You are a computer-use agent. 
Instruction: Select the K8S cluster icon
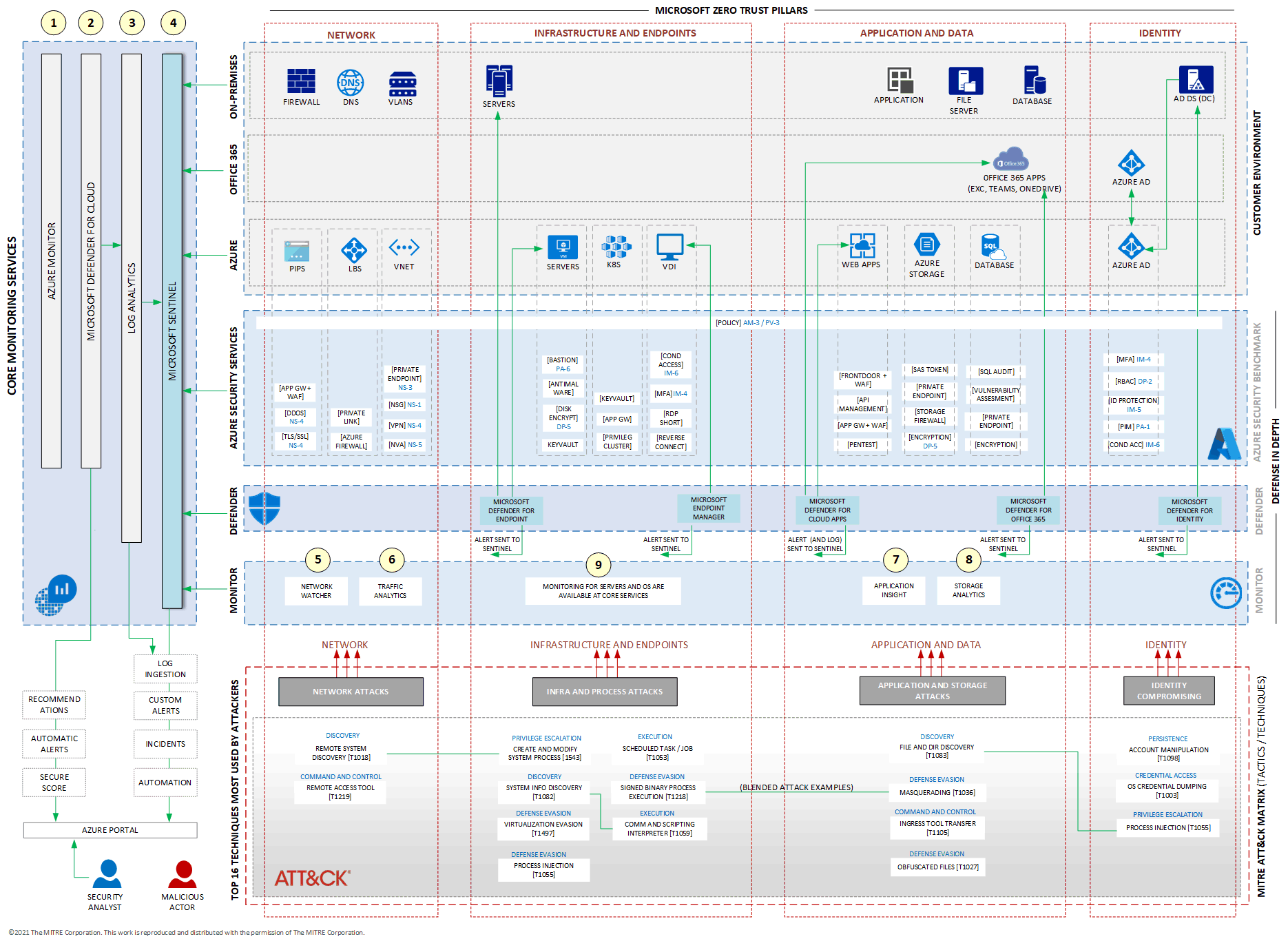(616, 247)
